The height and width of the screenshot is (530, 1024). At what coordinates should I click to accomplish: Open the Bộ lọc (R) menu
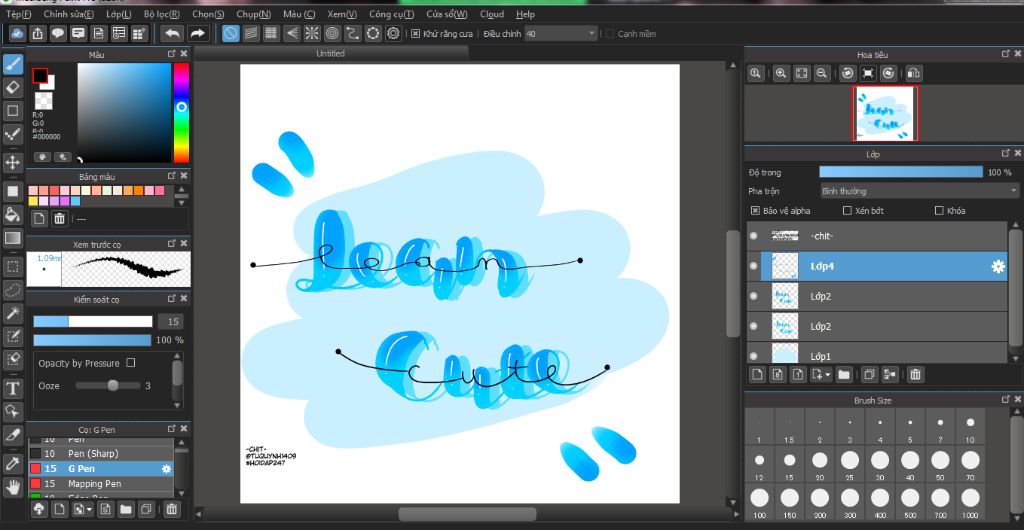pyautogui.click(x=162, y=14)
